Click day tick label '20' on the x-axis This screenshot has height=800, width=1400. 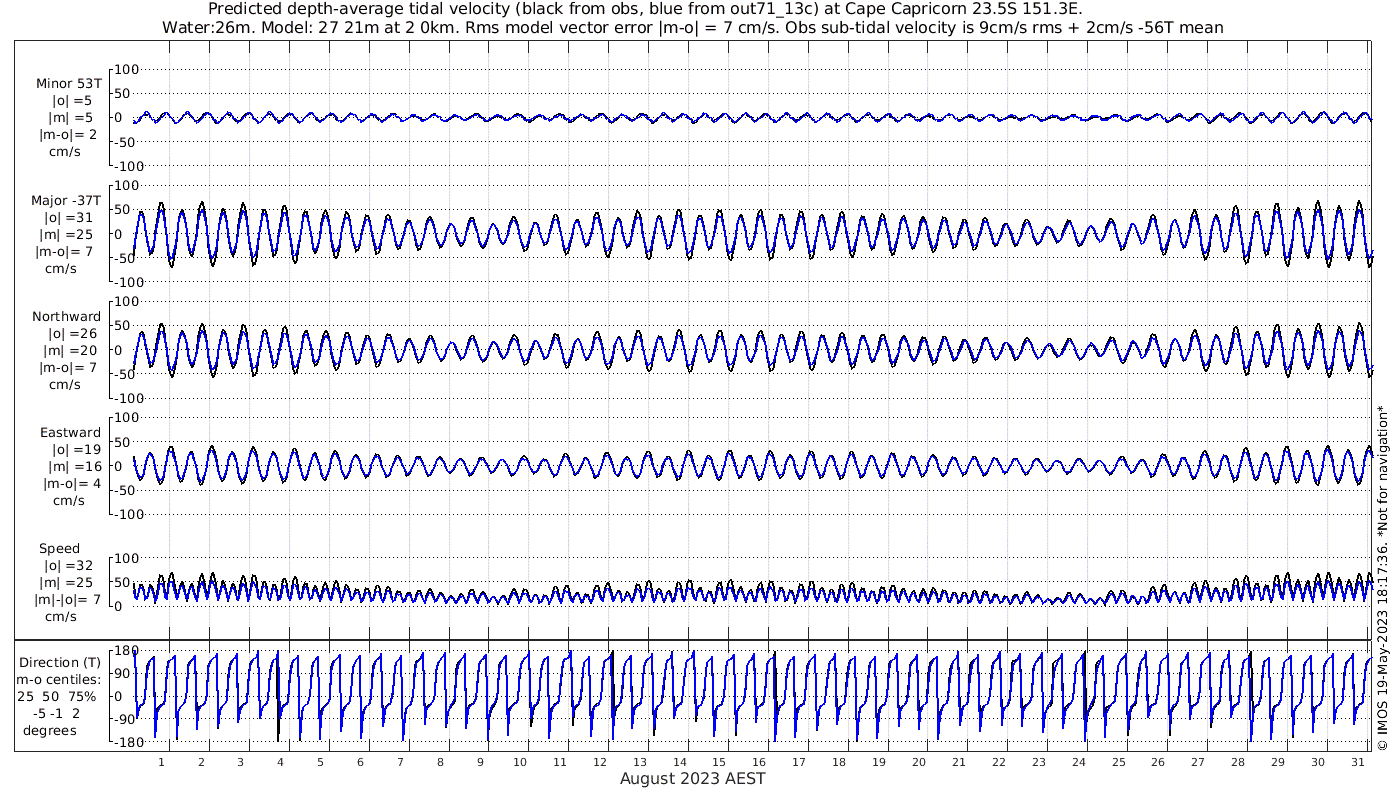[x=919, y=762]
